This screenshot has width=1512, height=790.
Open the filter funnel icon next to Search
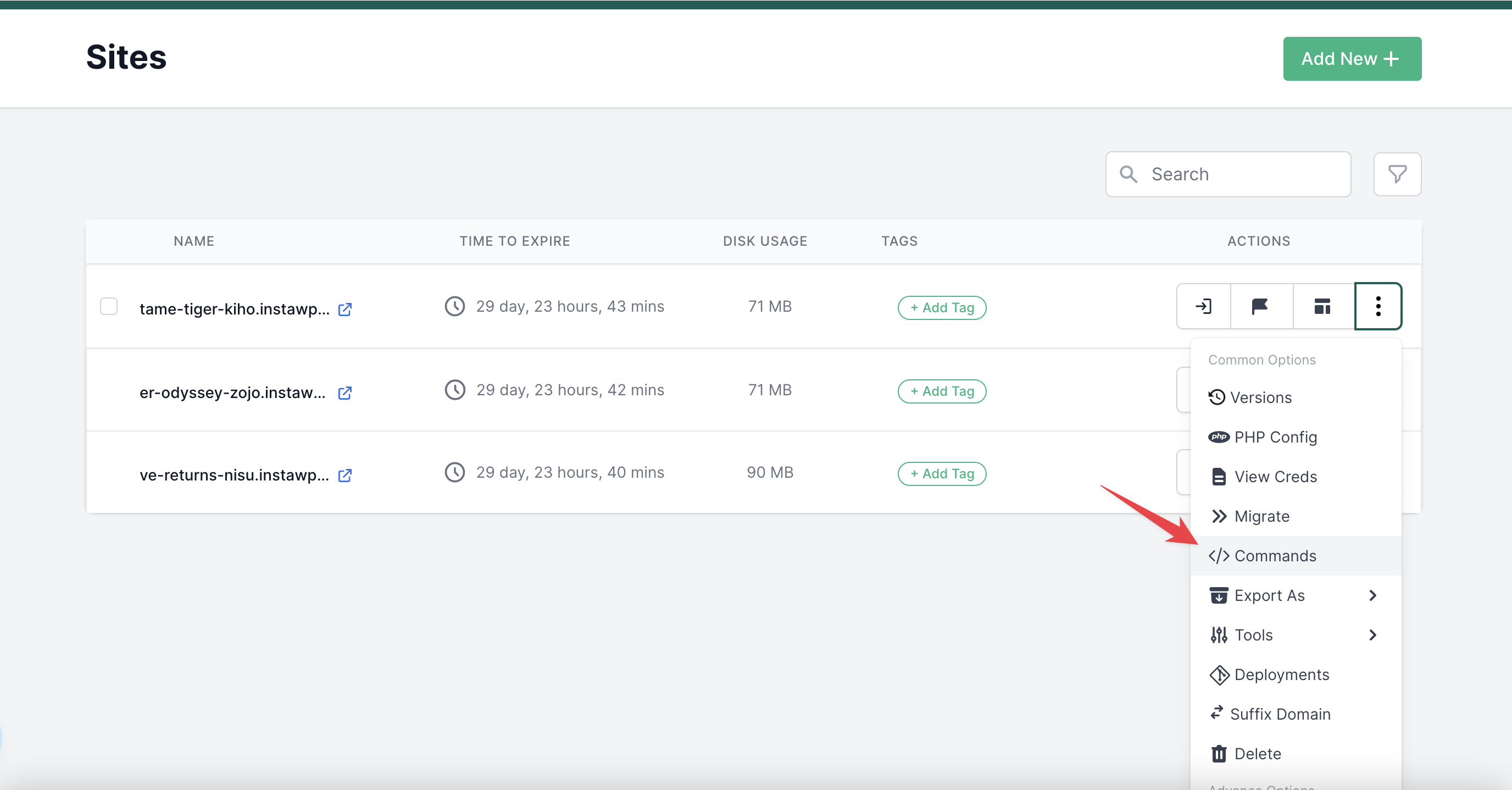pyautogui.click(x=1397, y=174)
